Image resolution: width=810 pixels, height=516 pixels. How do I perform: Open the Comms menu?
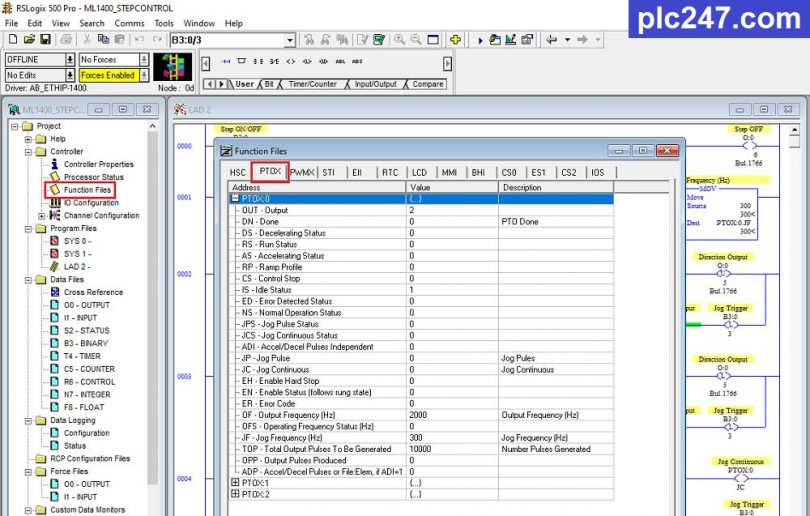point(129,23)
